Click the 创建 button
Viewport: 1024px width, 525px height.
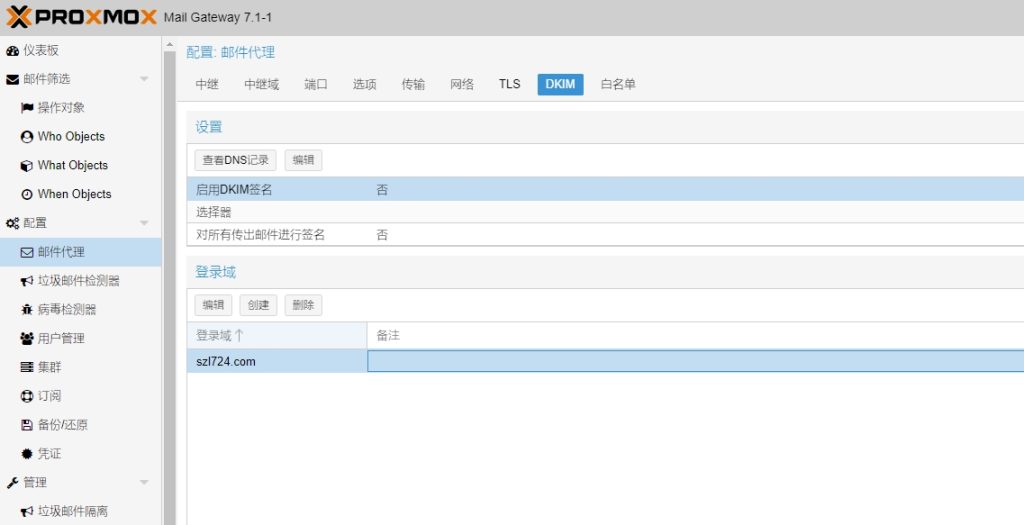(258, 305)
